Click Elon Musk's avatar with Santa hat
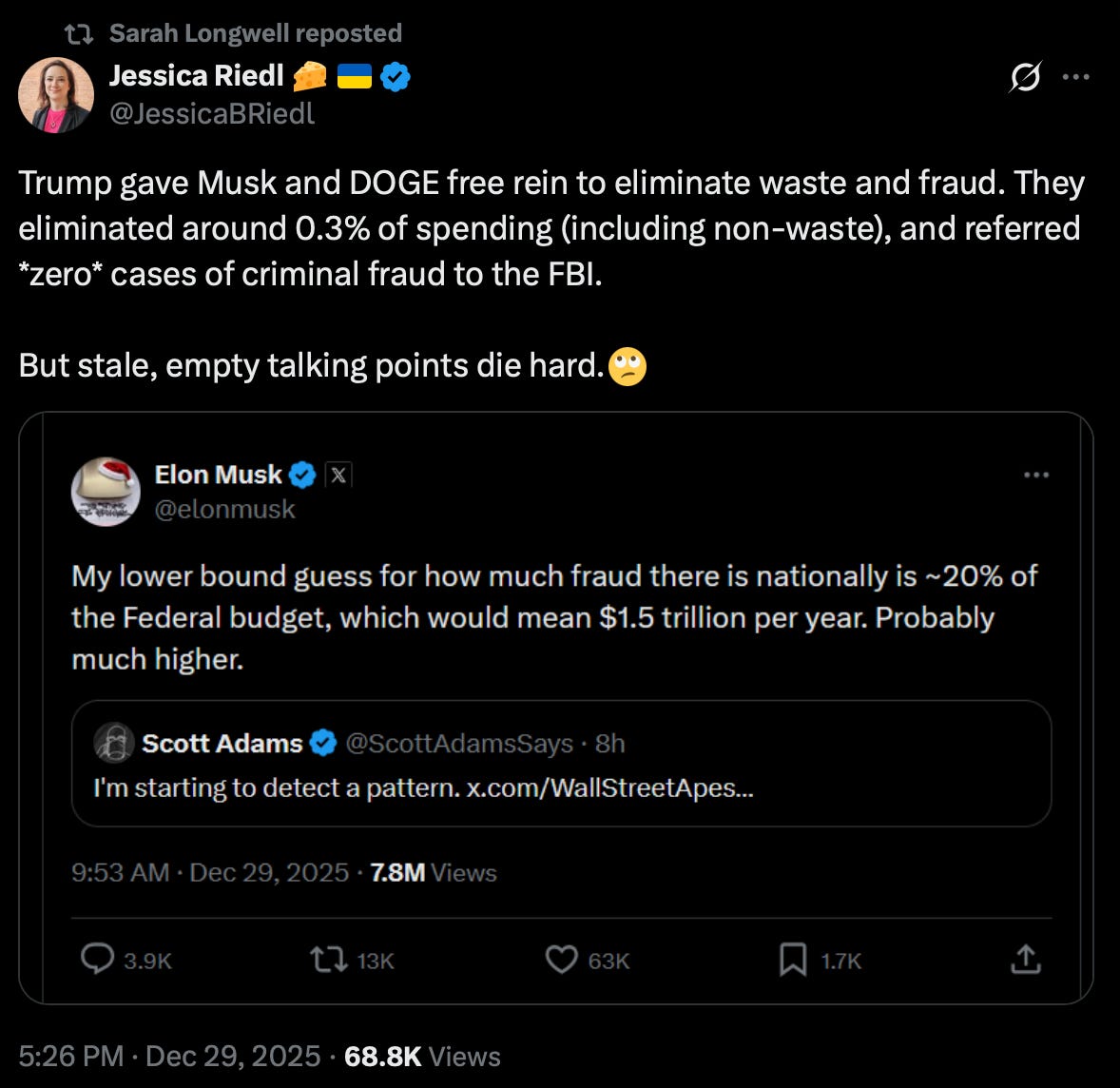The width and height of the screenshot is (1120, 1088). coord(106,491)
